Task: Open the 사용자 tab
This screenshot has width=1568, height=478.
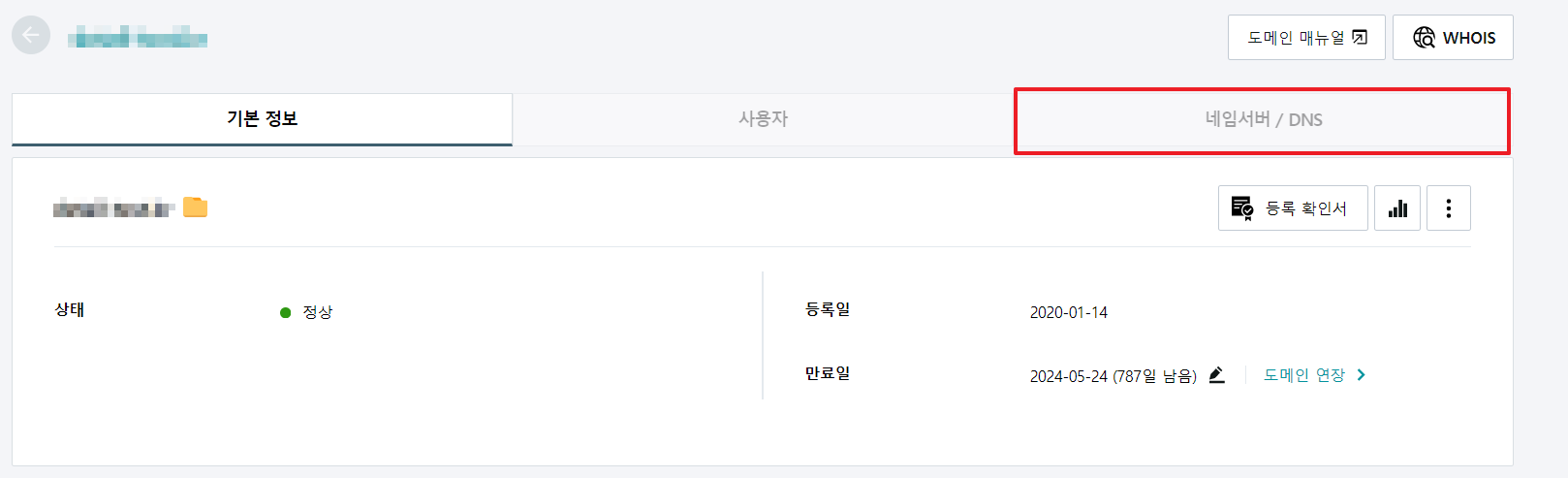Action: coord(763,119)
